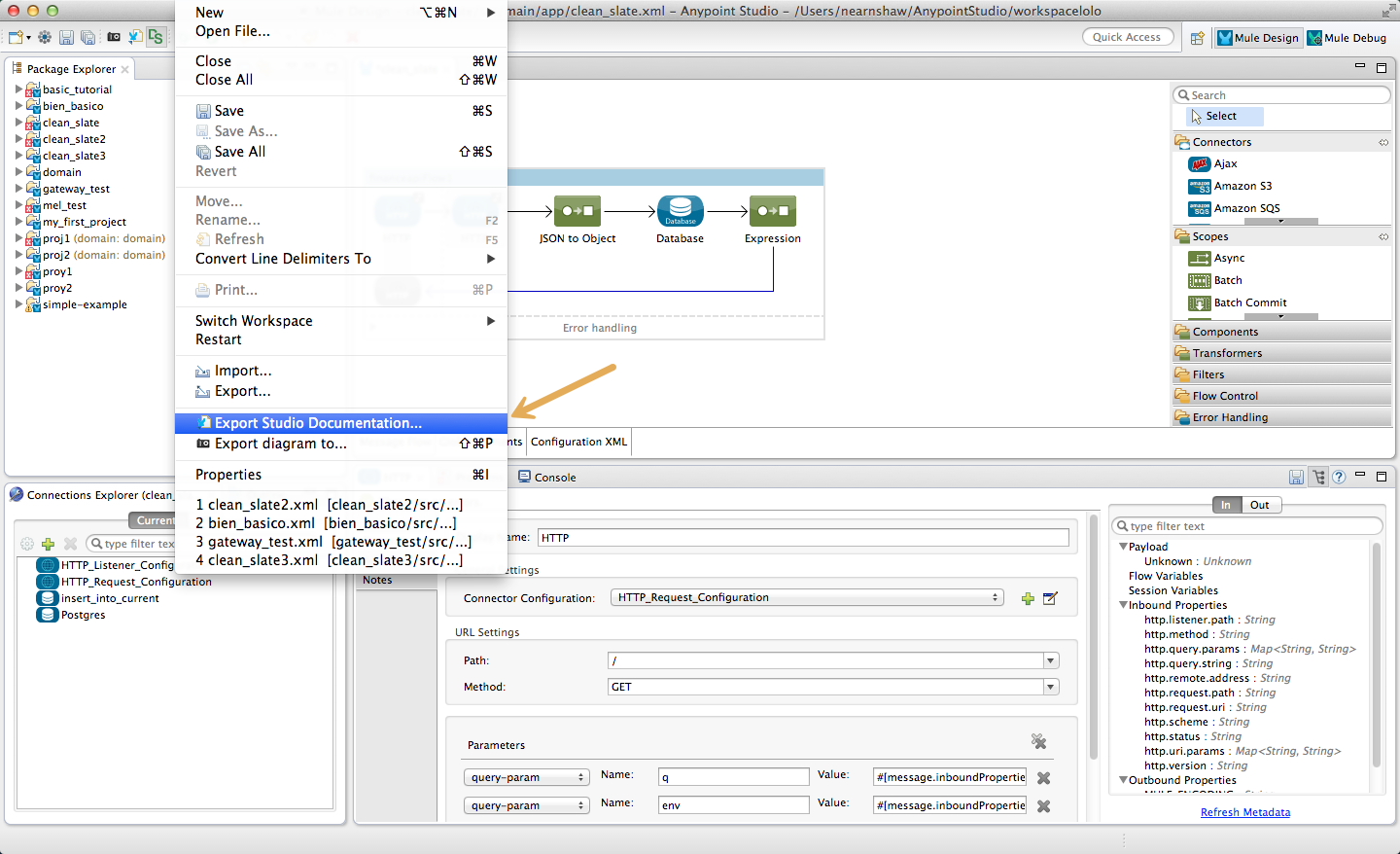Viewport: 1400px width, 854px height.
Task: Click inside the palette Search field
Action: click(x=1281, y=94)
